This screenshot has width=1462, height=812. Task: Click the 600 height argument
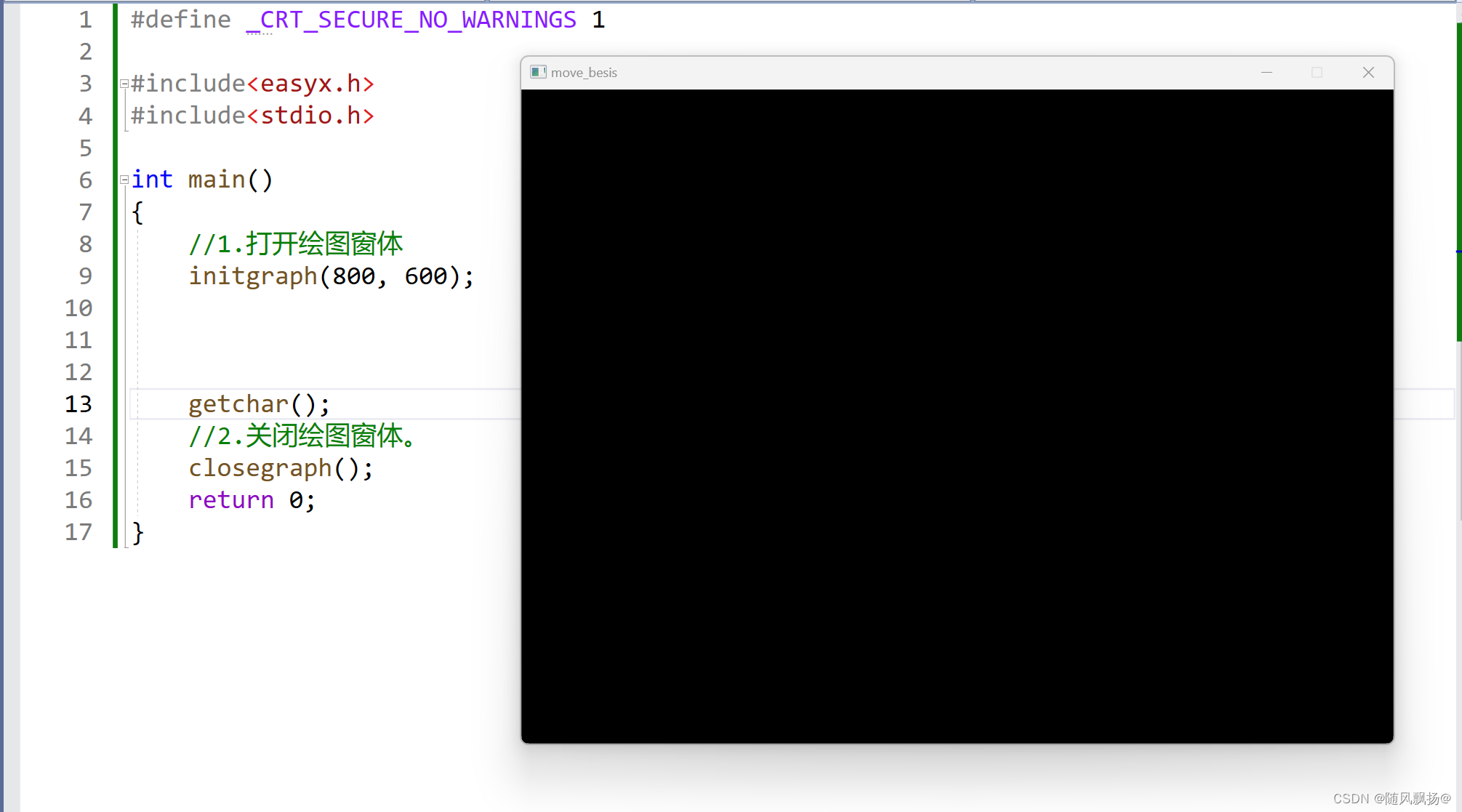tap(426, 276)
